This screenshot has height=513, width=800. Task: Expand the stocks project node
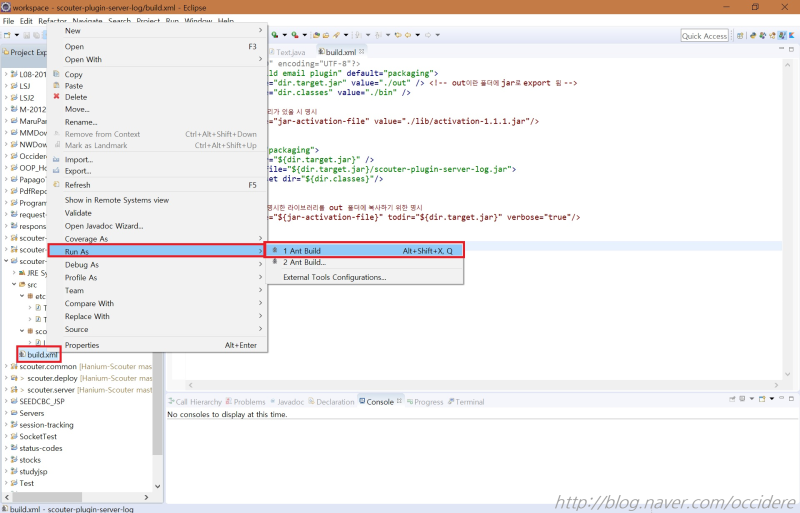(6, 459)
